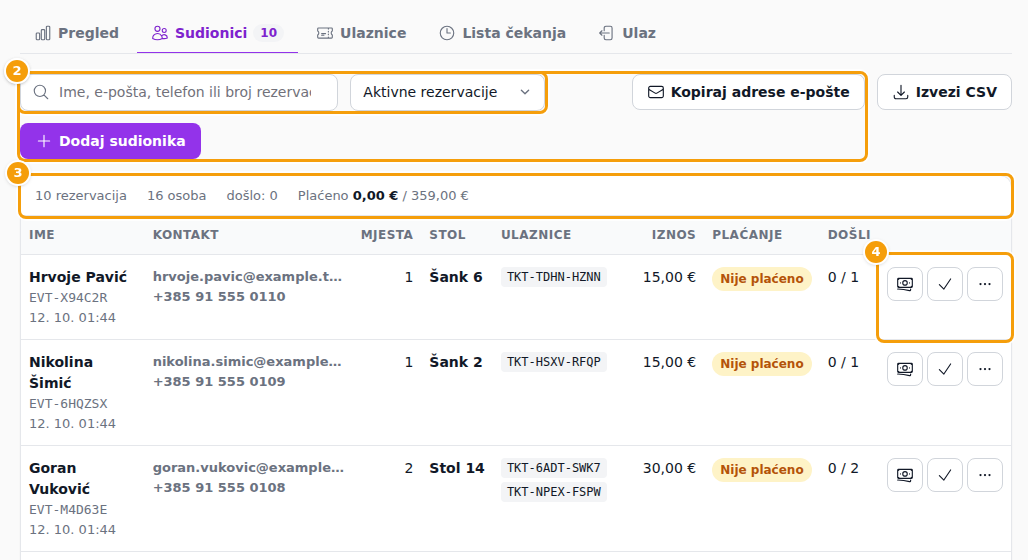The image size is (1028, 560).
Task: Click the clock icon beside Lista čekanja
Action: coord(446,33)
